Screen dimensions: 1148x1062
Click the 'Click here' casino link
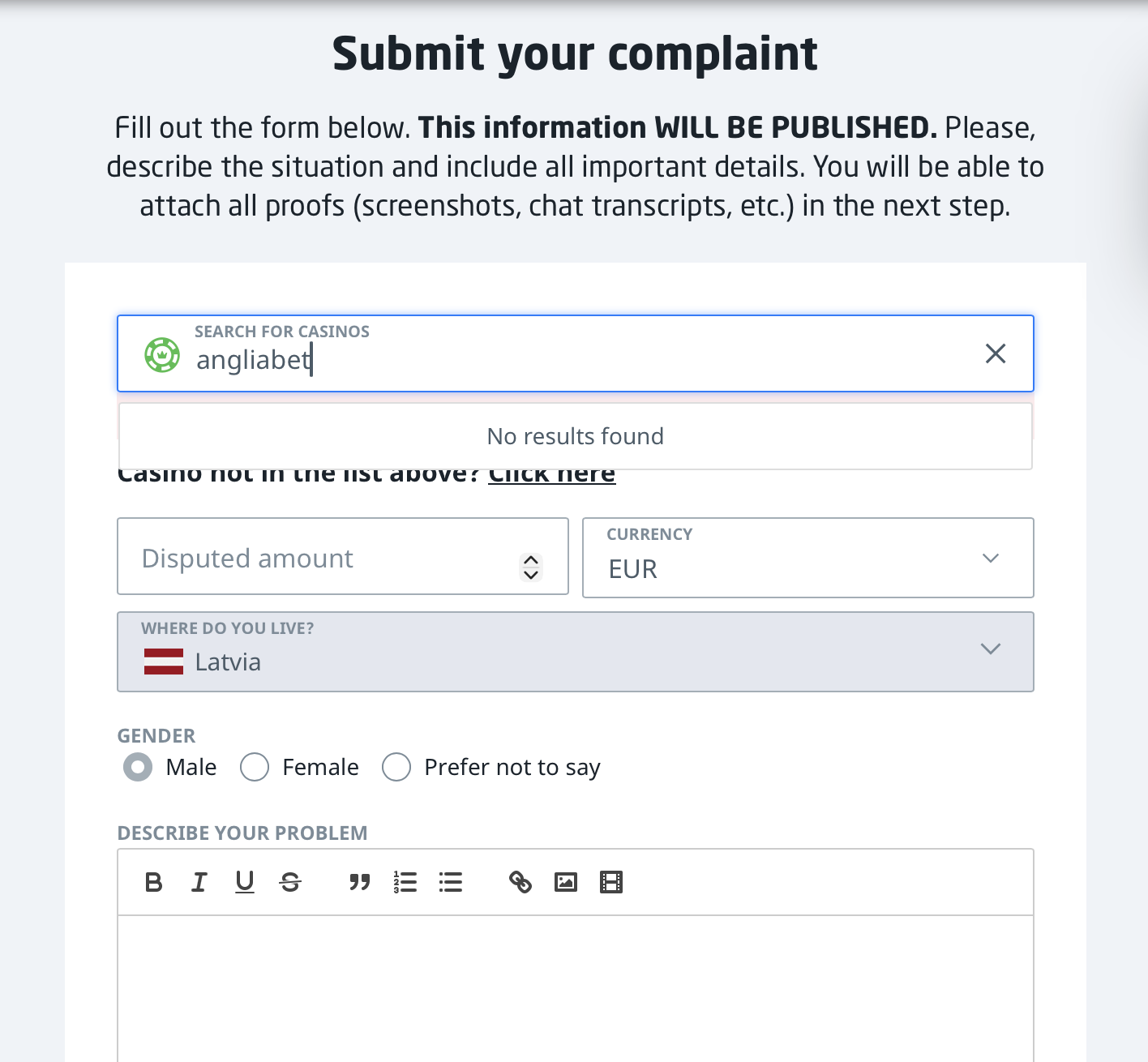click(551, 476)
